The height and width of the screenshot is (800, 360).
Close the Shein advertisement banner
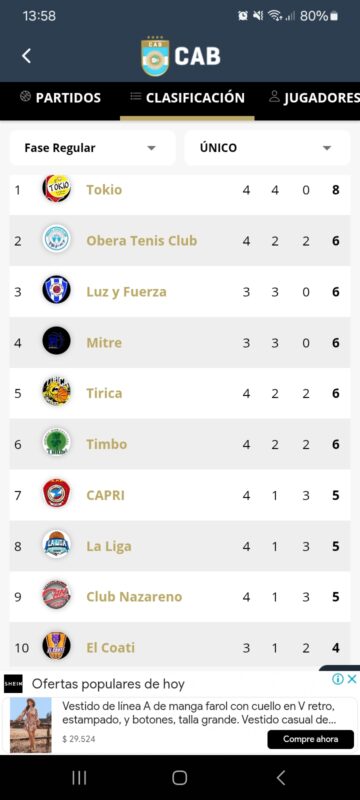[x=352, y=679]
